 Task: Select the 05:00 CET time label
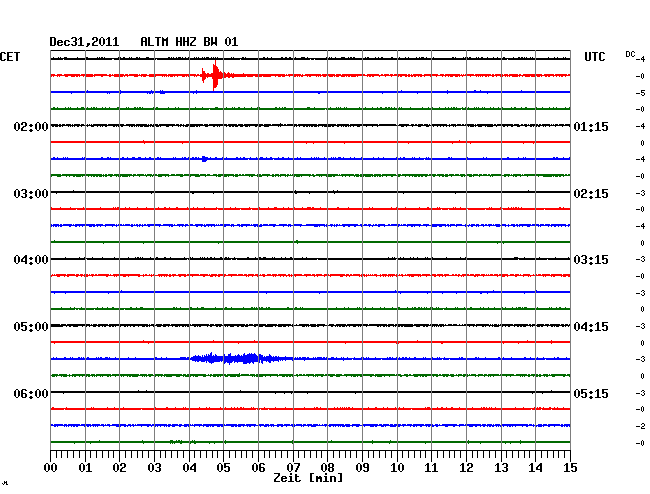31,327
